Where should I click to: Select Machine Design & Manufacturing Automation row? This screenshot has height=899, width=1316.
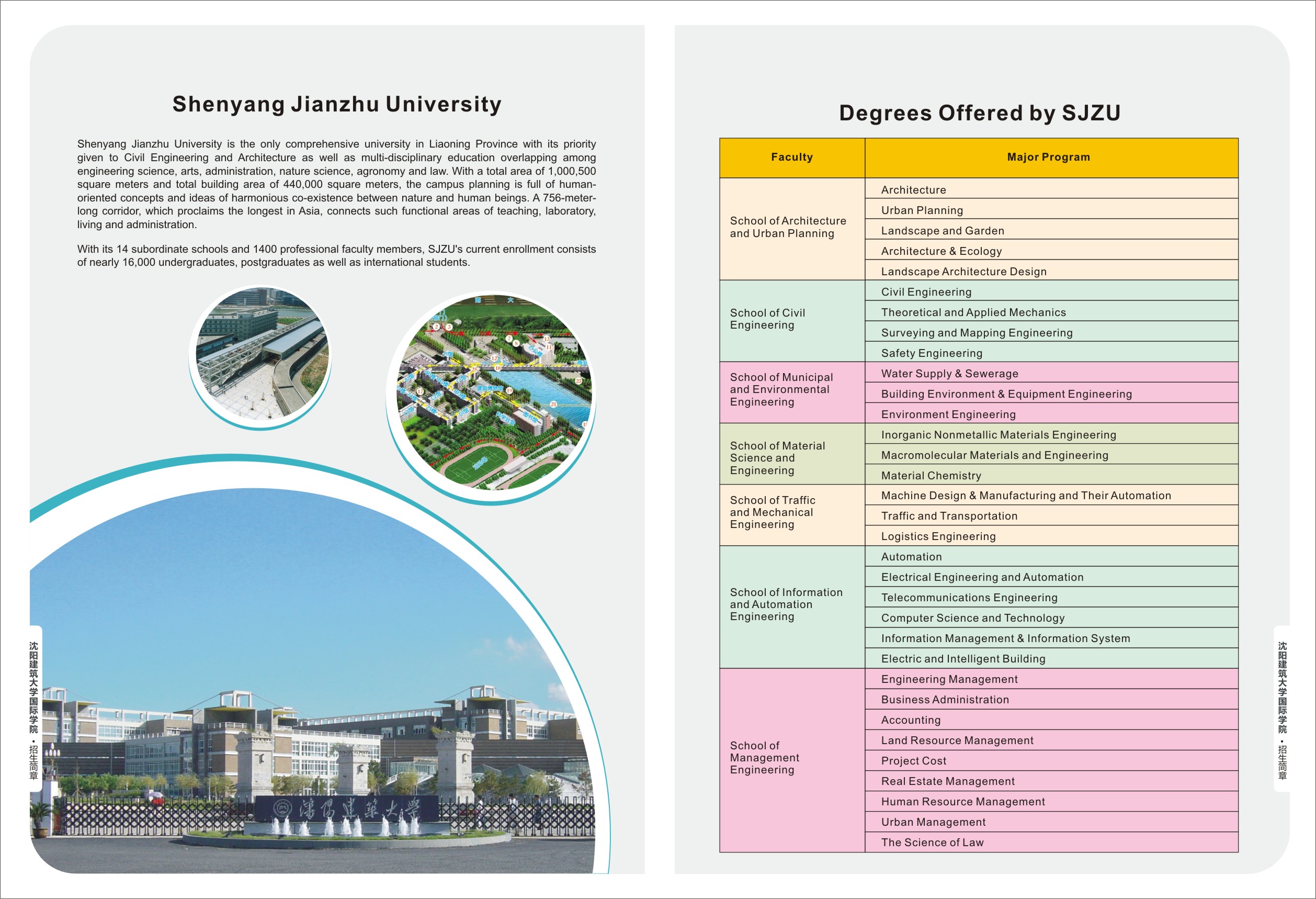pyautogui.click(x=1051, y=494)
